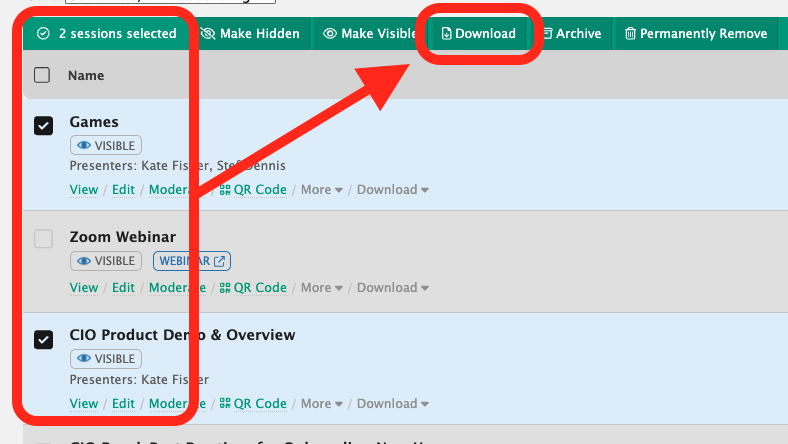The width and height of the screenshot is (788, 444).
Task: Click Archive in the bulk toolbar
Action: pyautogui.click(x=572, y=34)
